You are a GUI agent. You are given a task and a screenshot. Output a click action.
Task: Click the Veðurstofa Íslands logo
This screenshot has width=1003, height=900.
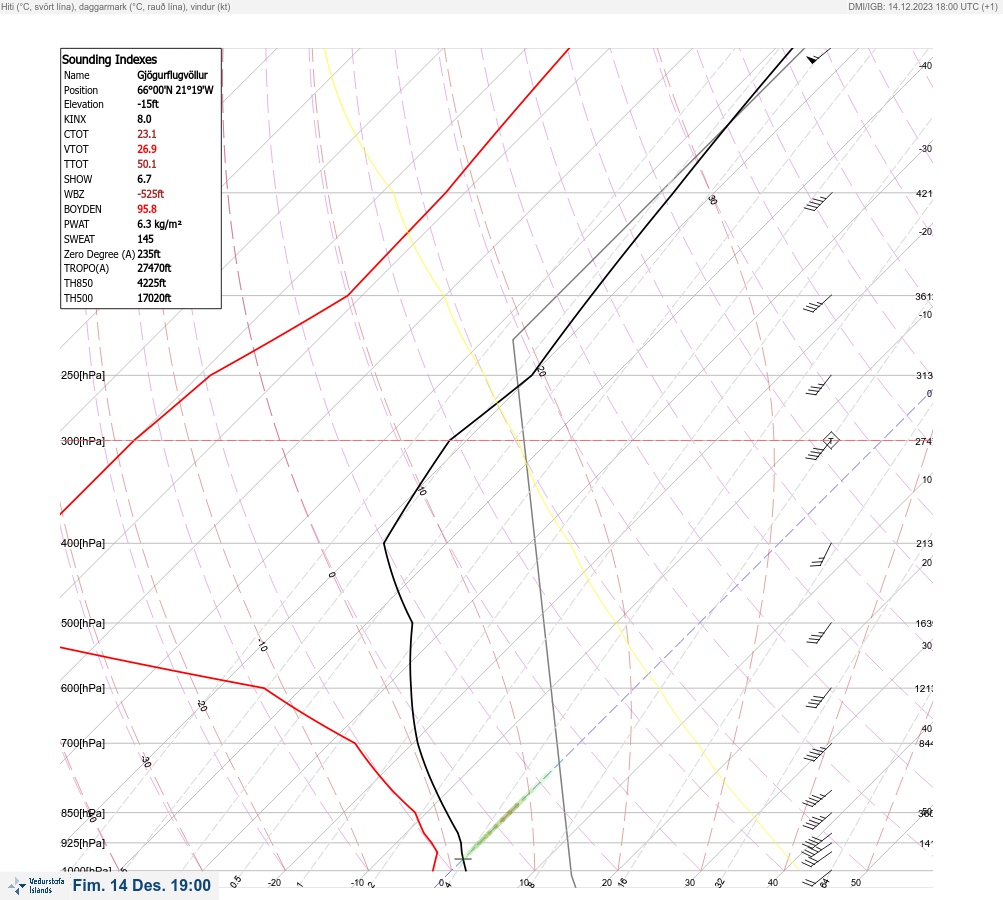36,886
